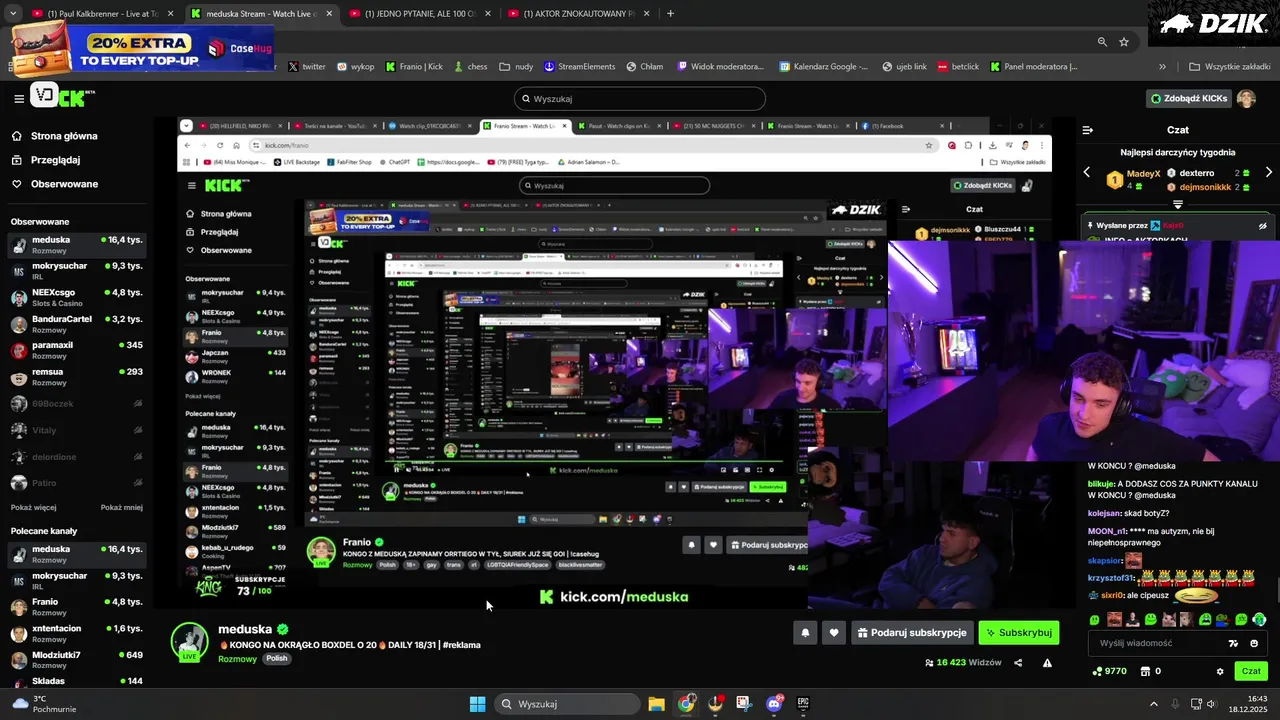The width and height of the screenshot is (1280, 720).
Task: Toggle follow heart for meduska
Action: point(833,633)
